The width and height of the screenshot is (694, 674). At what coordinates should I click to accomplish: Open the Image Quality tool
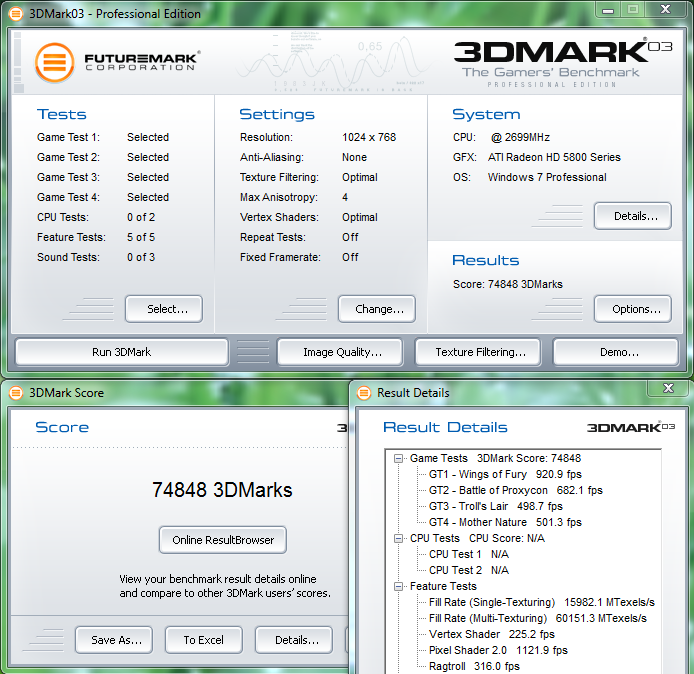point(340,352)
